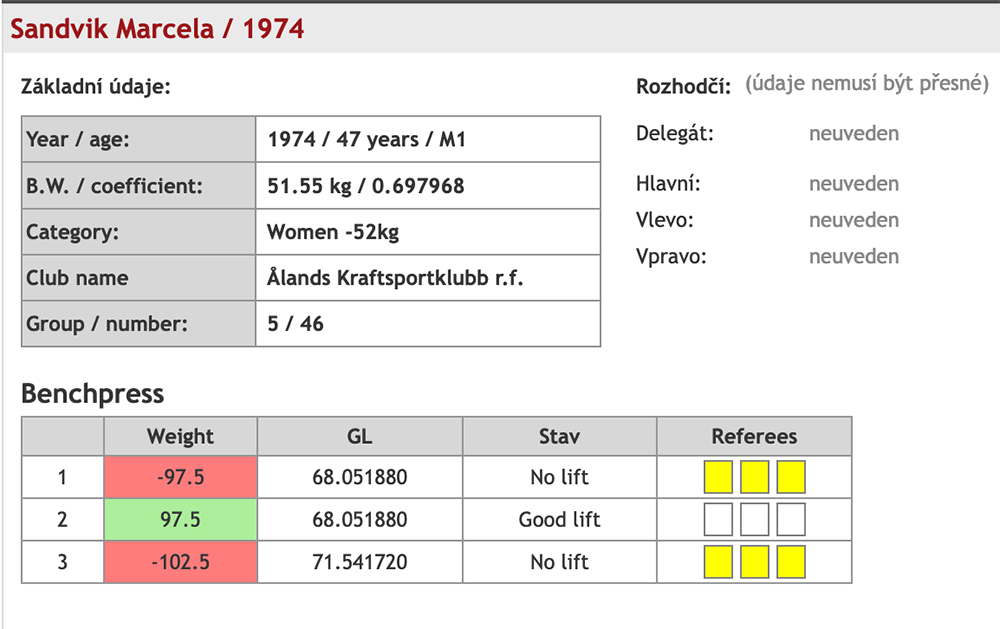The image size is (1000, 629).
Task: Select 'neuveden' next to Vpravo
Action: (x=854, y=256)
